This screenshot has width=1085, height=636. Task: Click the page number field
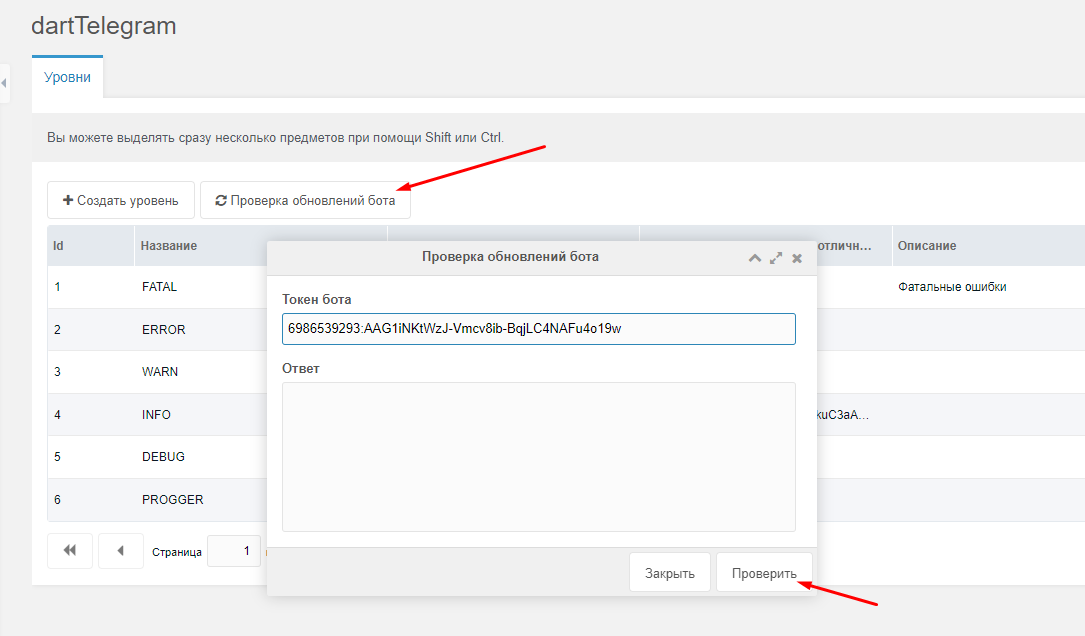[234, 551]
